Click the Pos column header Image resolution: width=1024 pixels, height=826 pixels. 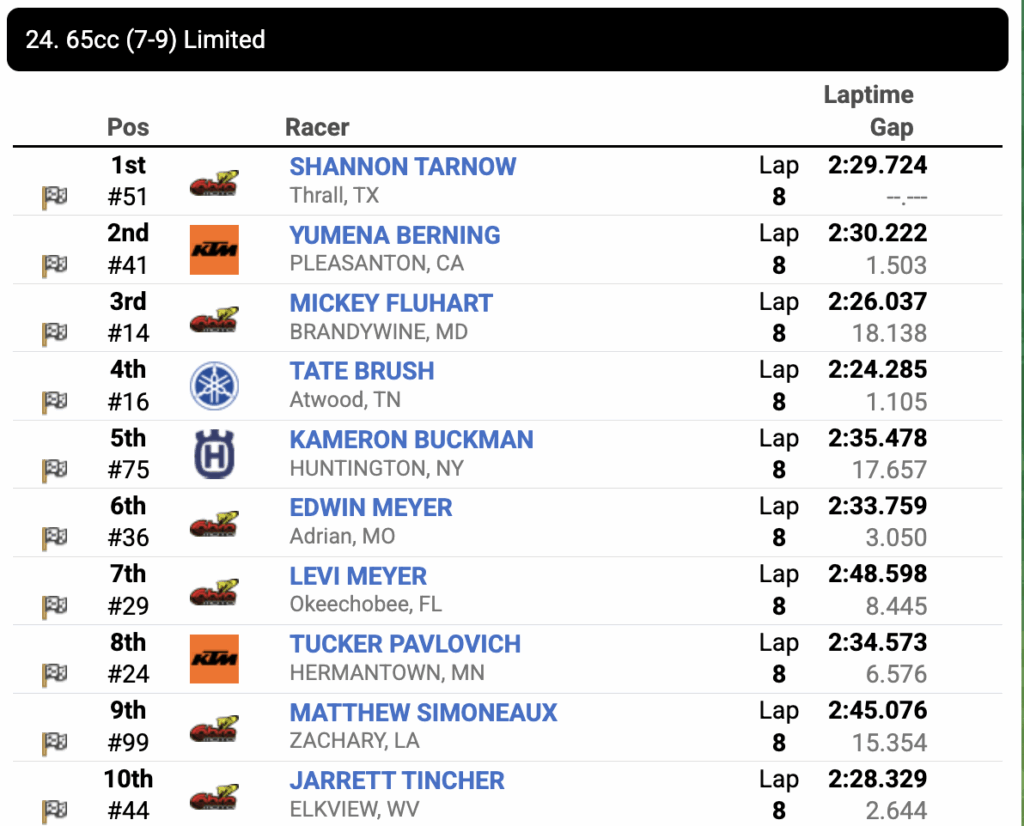tap(128, 127)
